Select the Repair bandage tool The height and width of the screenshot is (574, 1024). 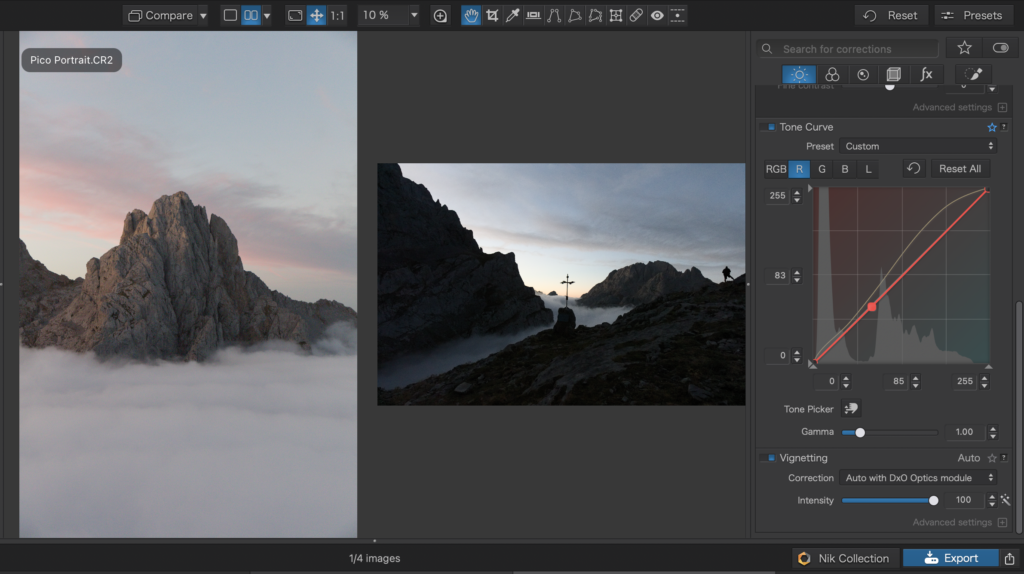636,15
